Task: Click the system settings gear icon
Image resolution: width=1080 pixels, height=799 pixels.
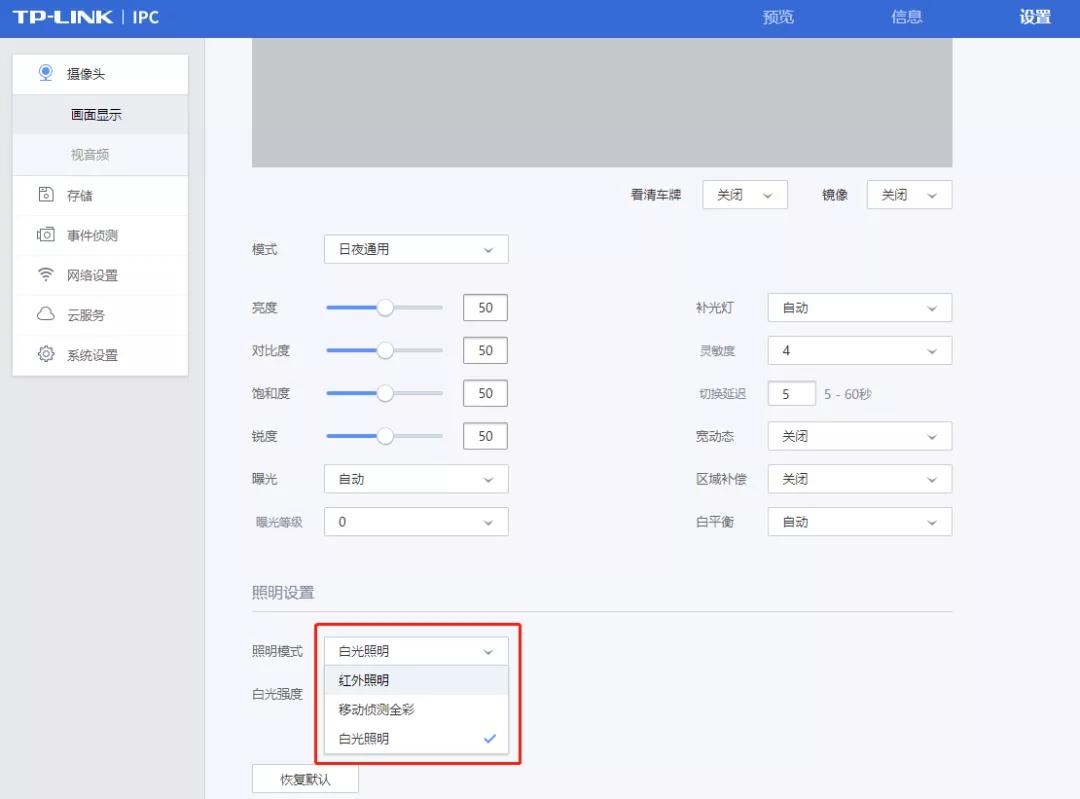Action: 45,355
